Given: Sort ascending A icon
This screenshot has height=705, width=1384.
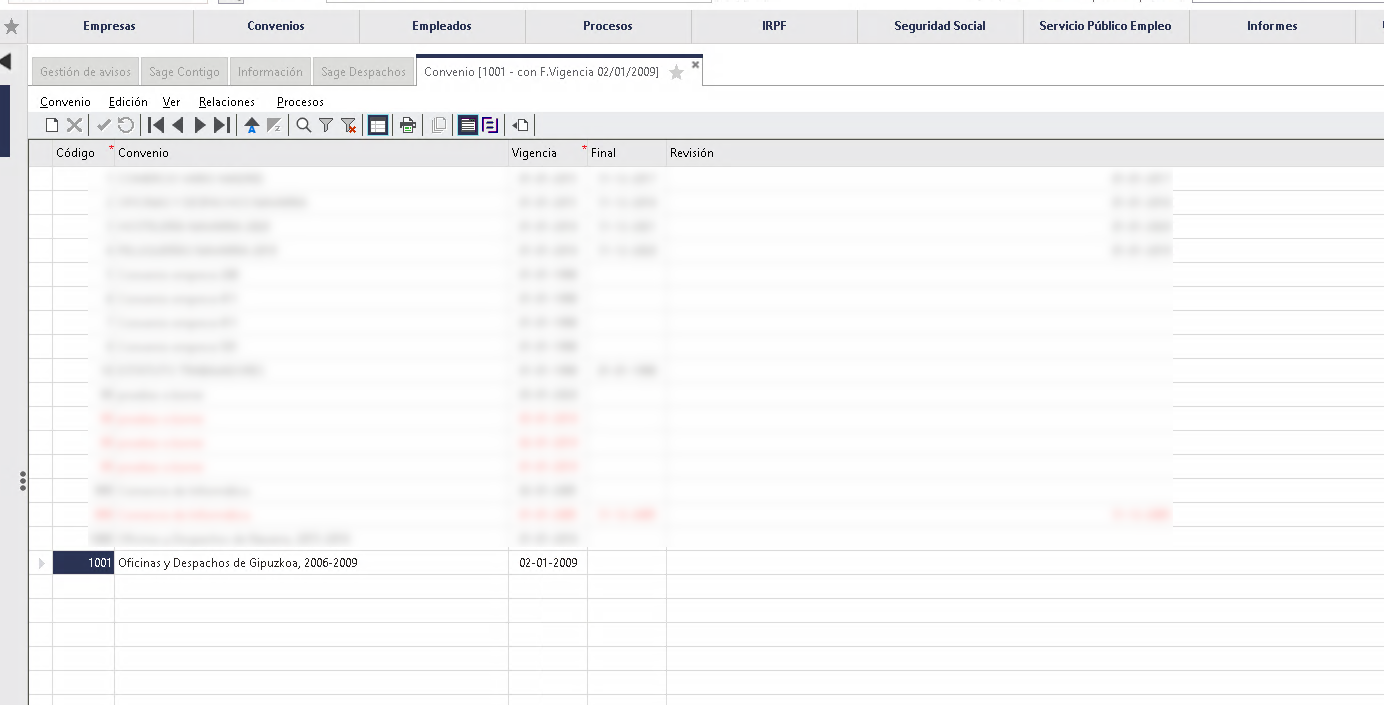Looking at the screenshot, I should (252, 125).
